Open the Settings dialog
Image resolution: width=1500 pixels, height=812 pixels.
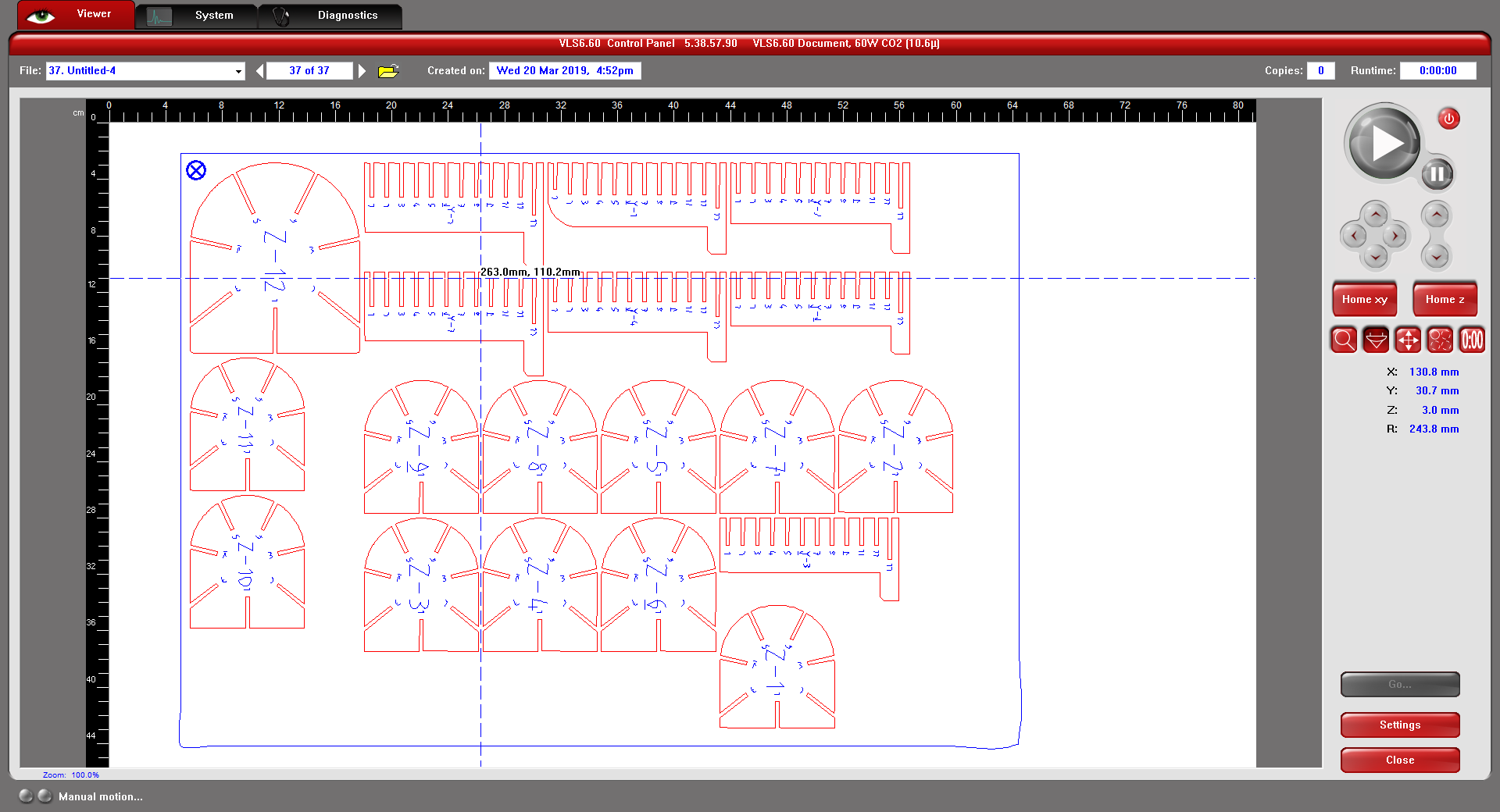coord(1400,725)
